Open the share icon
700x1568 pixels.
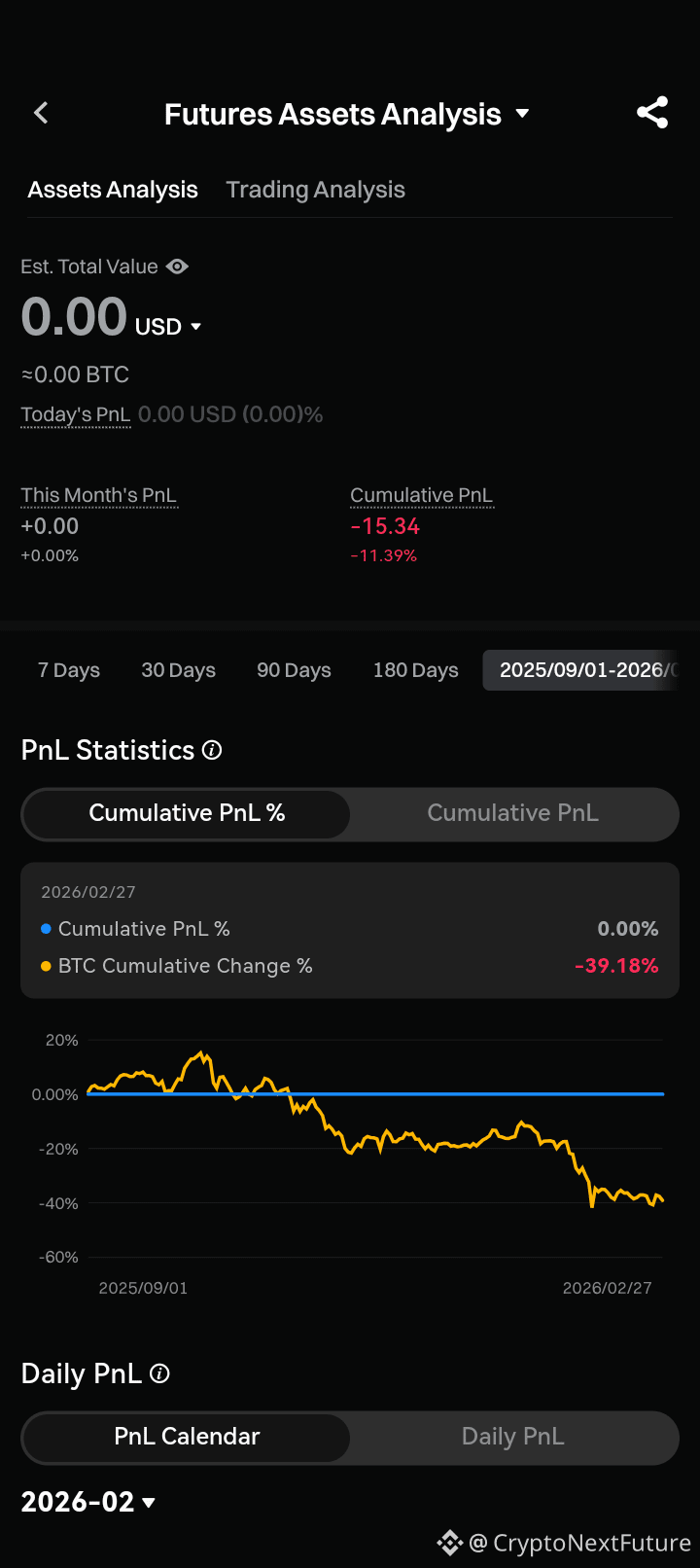coord(652,113)
